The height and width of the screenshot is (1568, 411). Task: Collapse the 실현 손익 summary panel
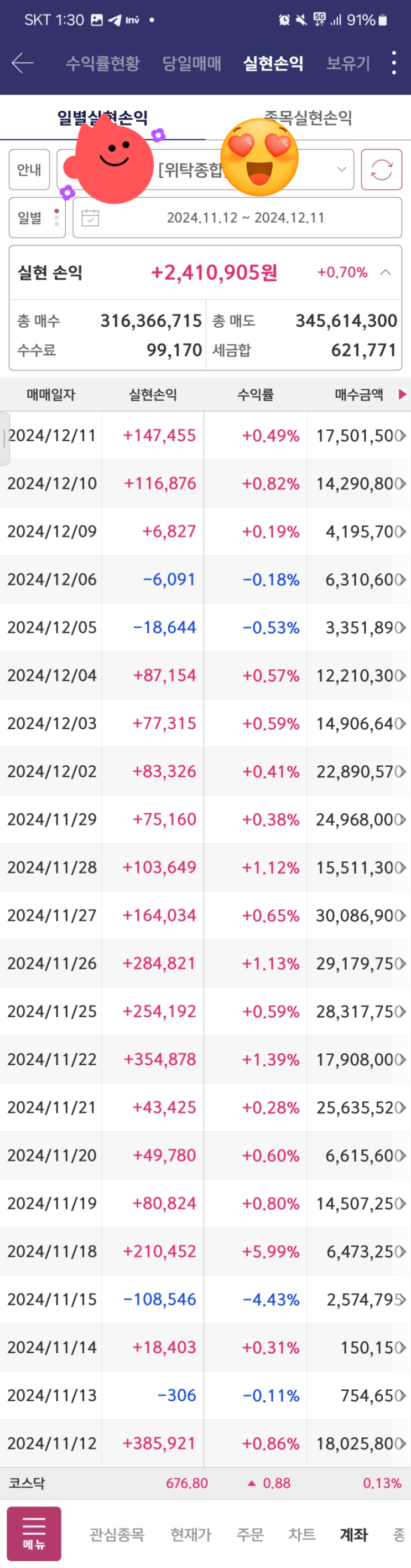386,272
